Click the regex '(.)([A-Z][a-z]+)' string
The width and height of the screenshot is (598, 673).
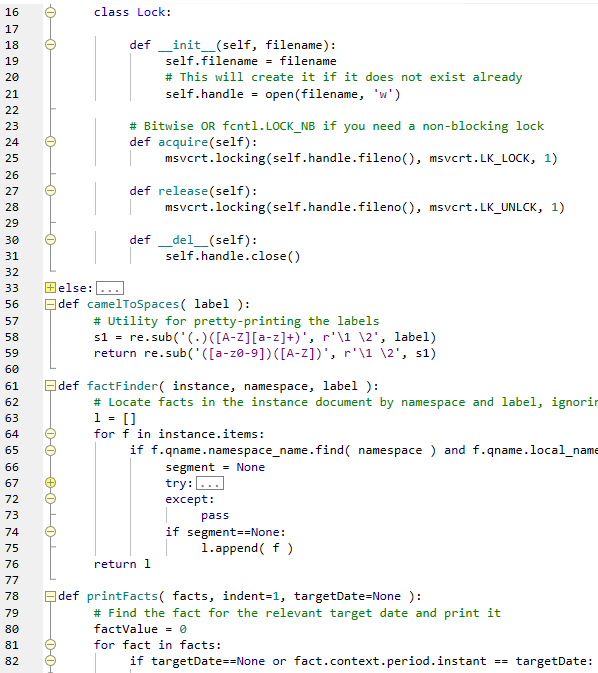pyautogui.click(x=244, y=337)
